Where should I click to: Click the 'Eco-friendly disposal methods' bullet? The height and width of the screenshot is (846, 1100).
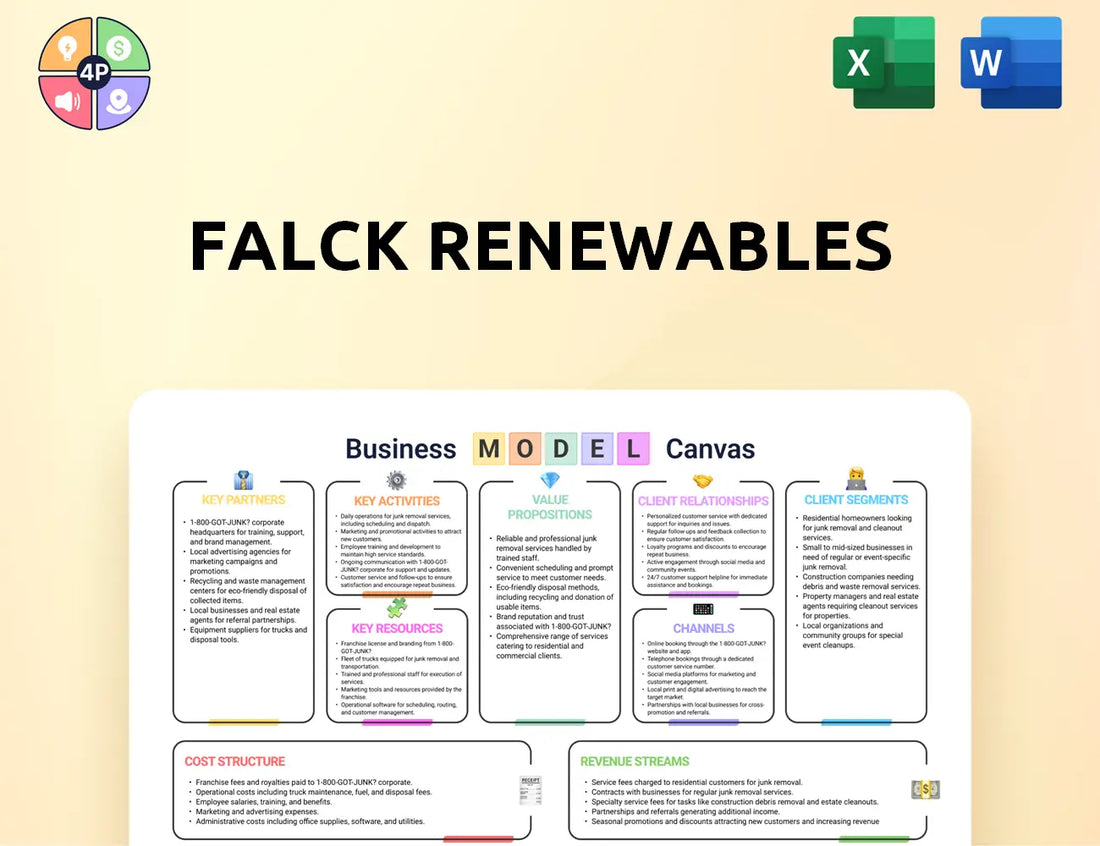pyautogui.click(x=554, y=597)
